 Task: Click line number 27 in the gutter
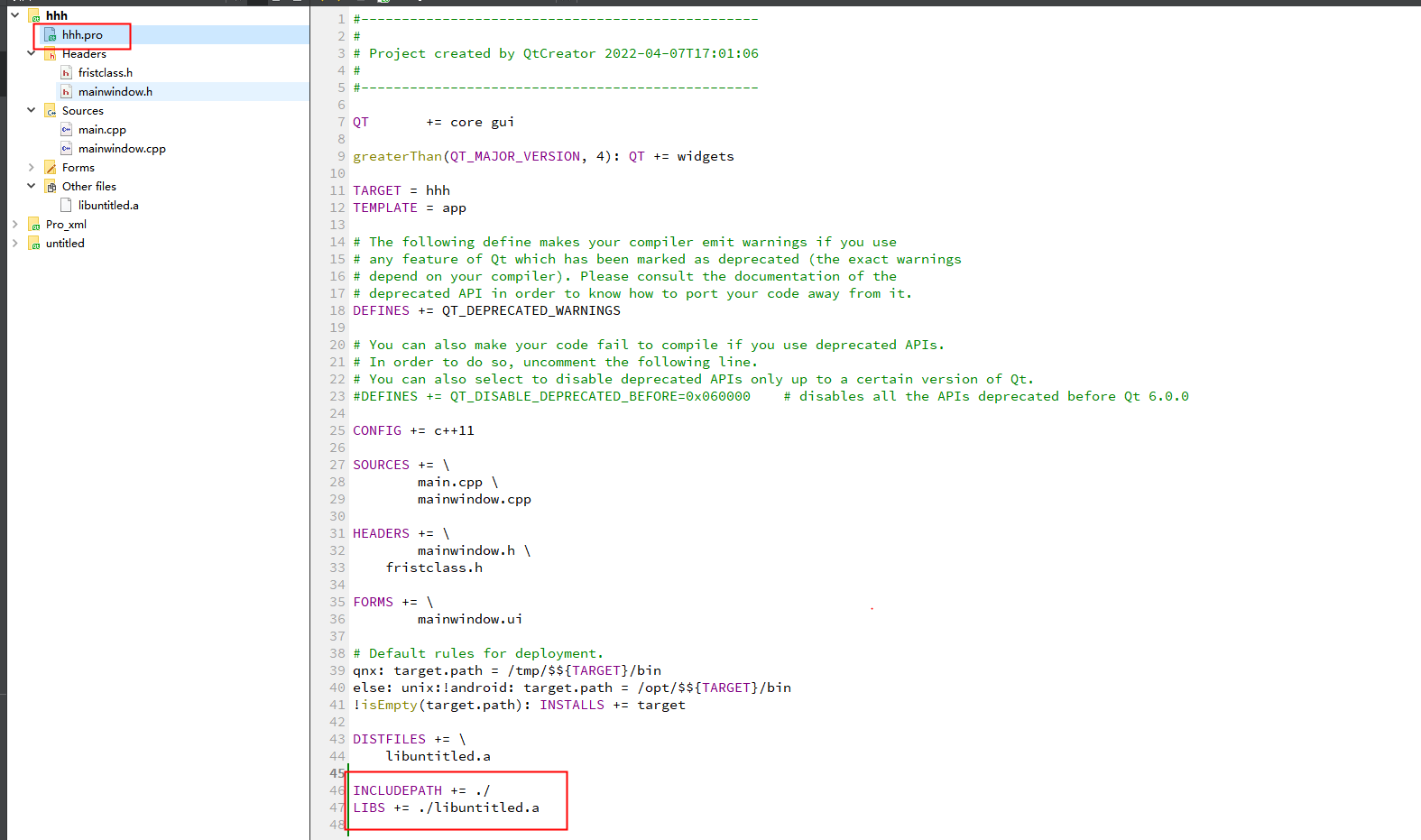click(x=337, y=465)
